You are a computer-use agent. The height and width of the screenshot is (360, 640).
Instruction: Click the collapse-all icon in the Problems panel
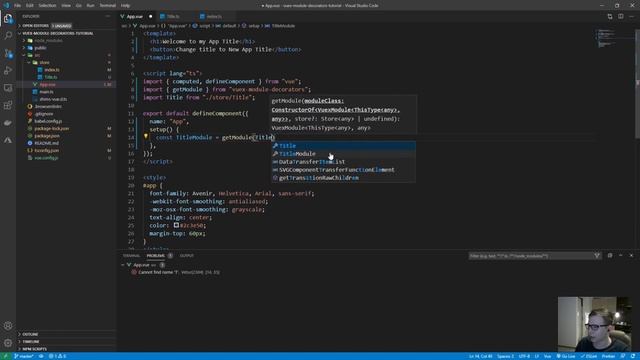[610, 256]
